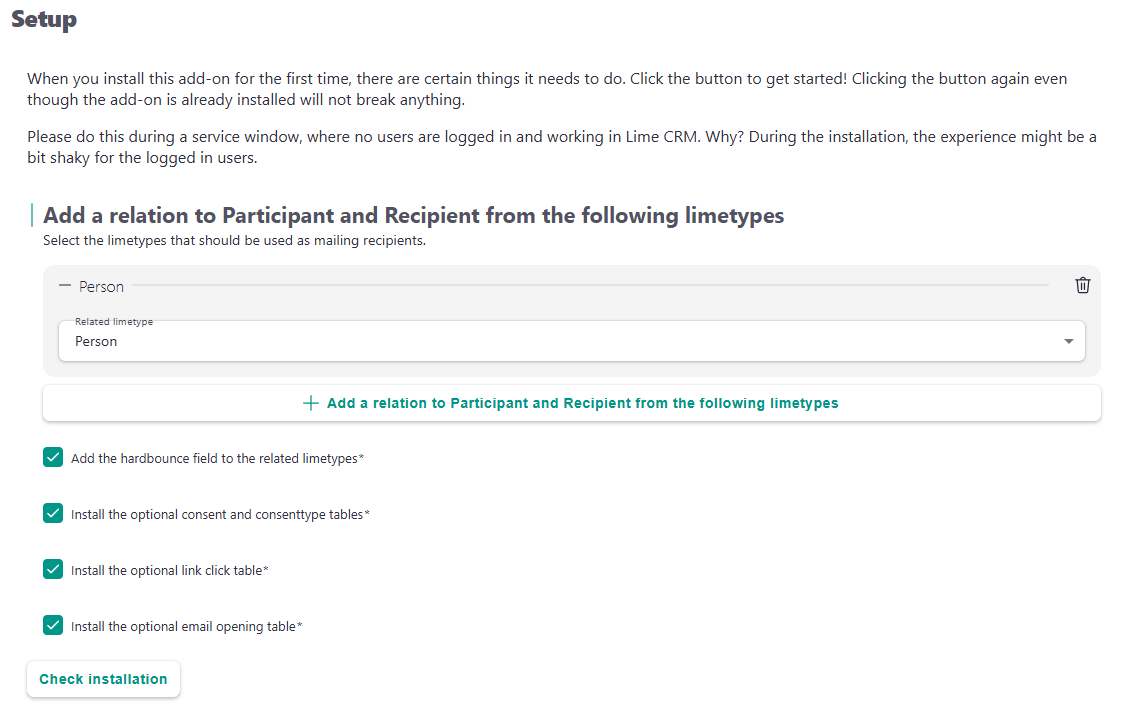Delete the Person relation using the trash icon
Viewport: 1126px width, 717px height.
click(1082, 286)
